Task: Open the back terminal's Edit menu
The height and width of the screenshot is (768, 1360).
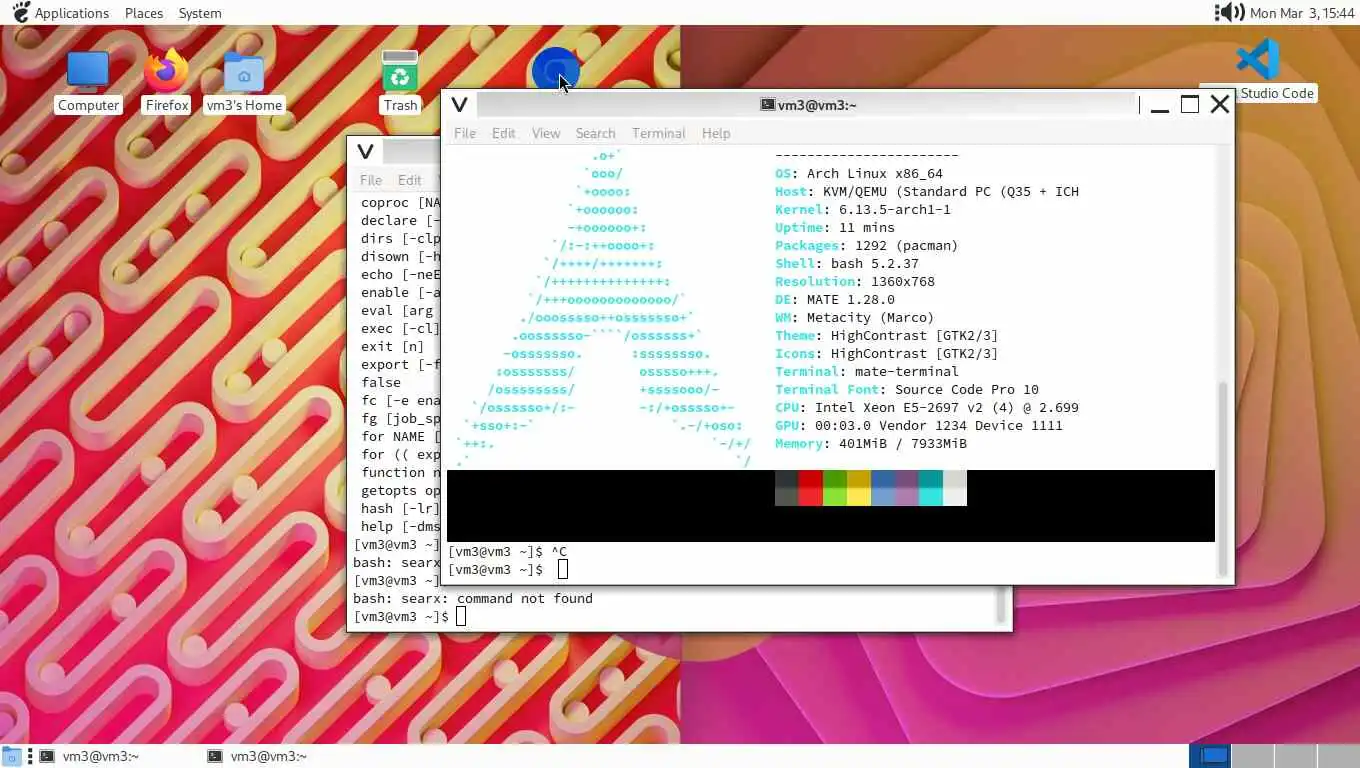Action: click(410, 180)
